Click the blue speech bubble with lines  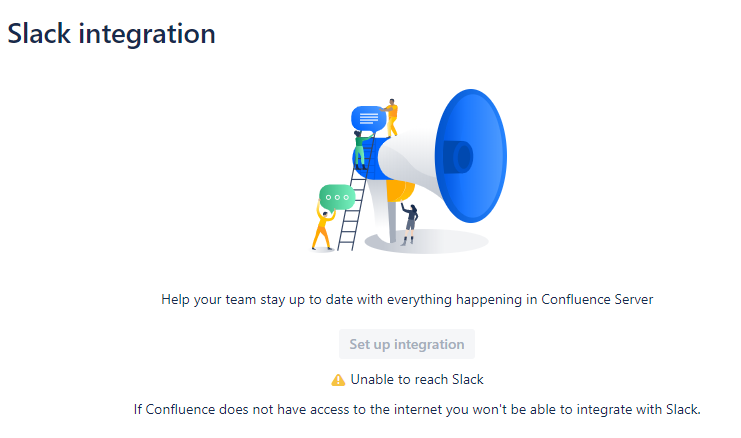tap(369, 118)
